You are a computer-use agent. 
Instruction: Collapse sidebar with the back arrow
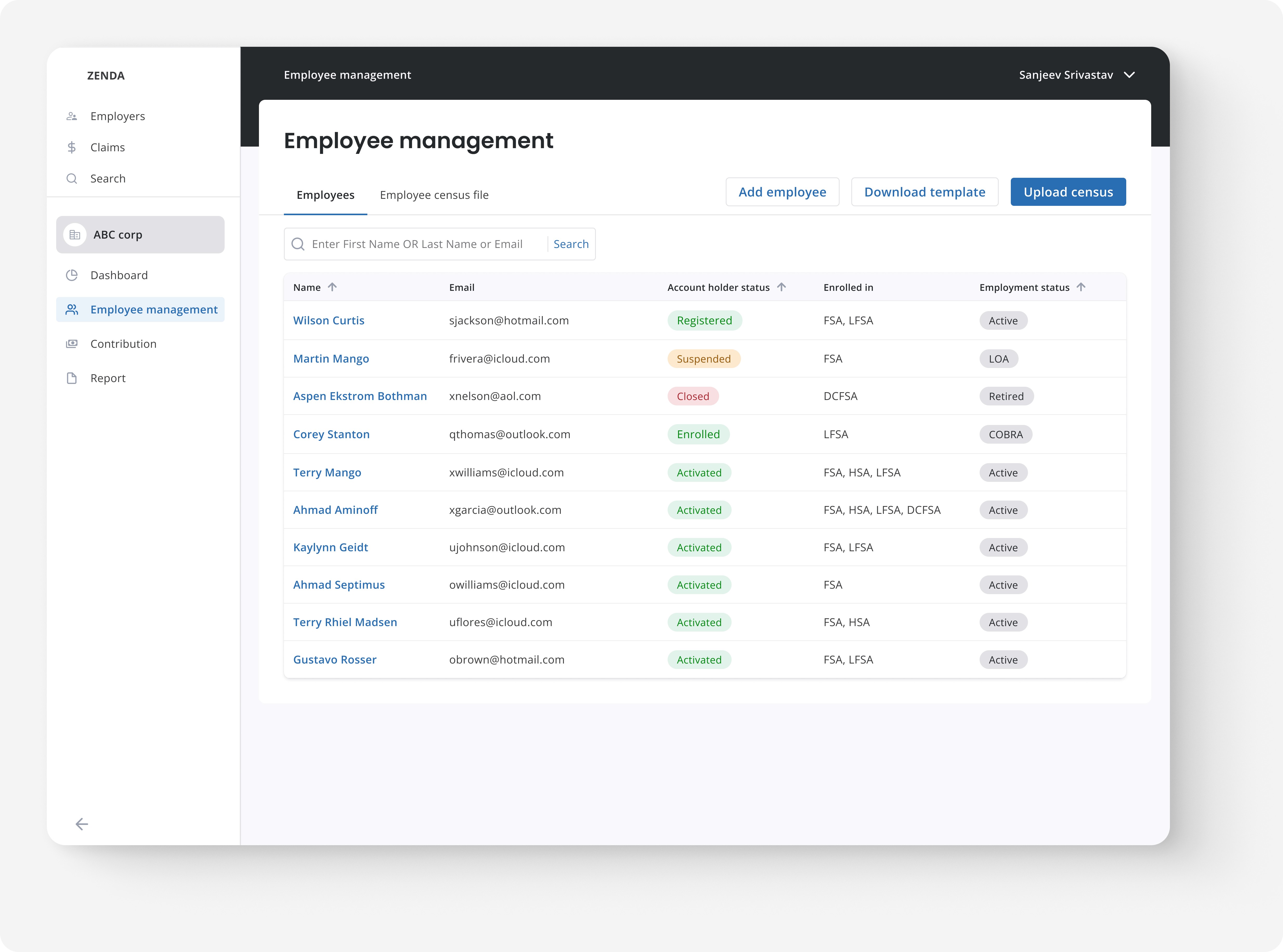pos(82,824)
